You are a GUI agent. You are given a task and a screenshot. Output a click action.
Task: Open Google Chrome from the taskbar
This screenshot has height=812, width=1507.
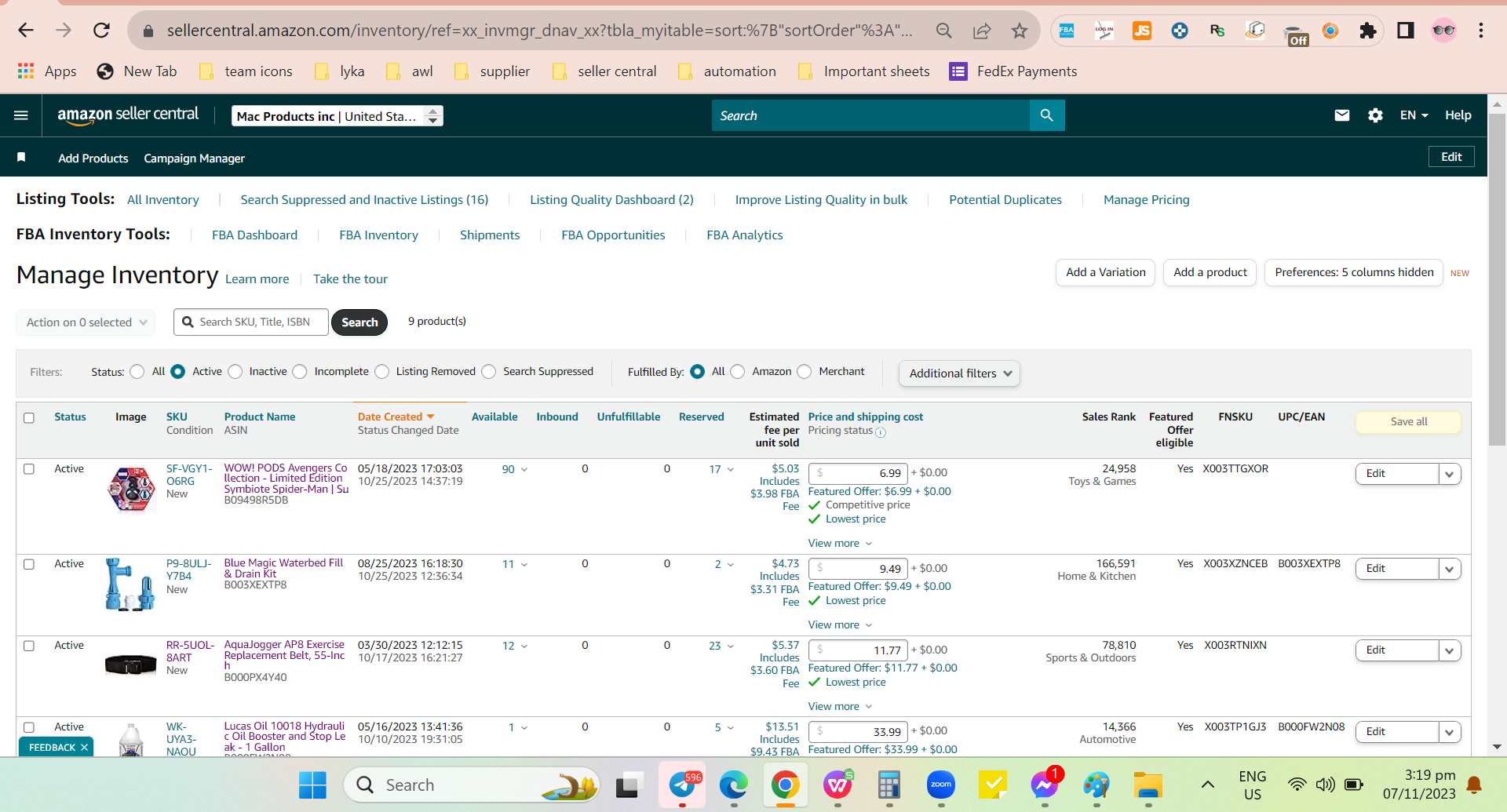(785, 785)
